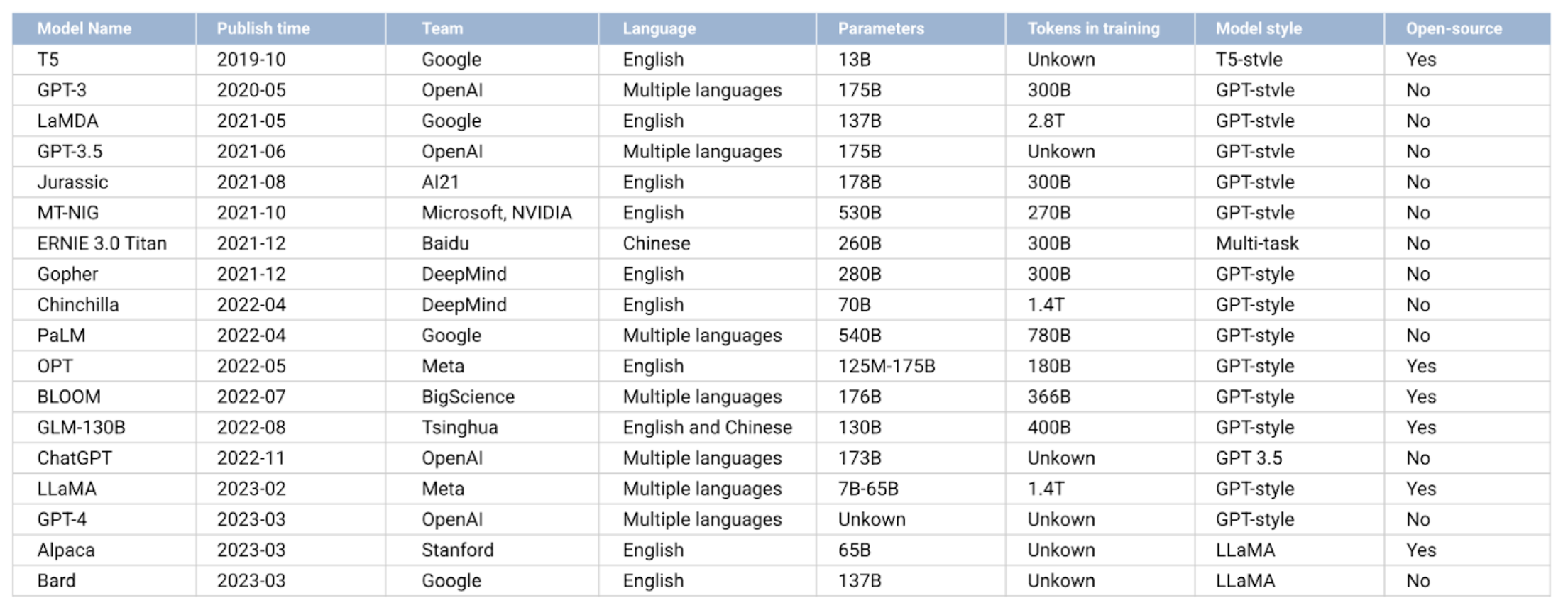The height and width of the screenshot is (615, 1568).
Task: Click the 176B parameters cell
Action: click(911, 397)
